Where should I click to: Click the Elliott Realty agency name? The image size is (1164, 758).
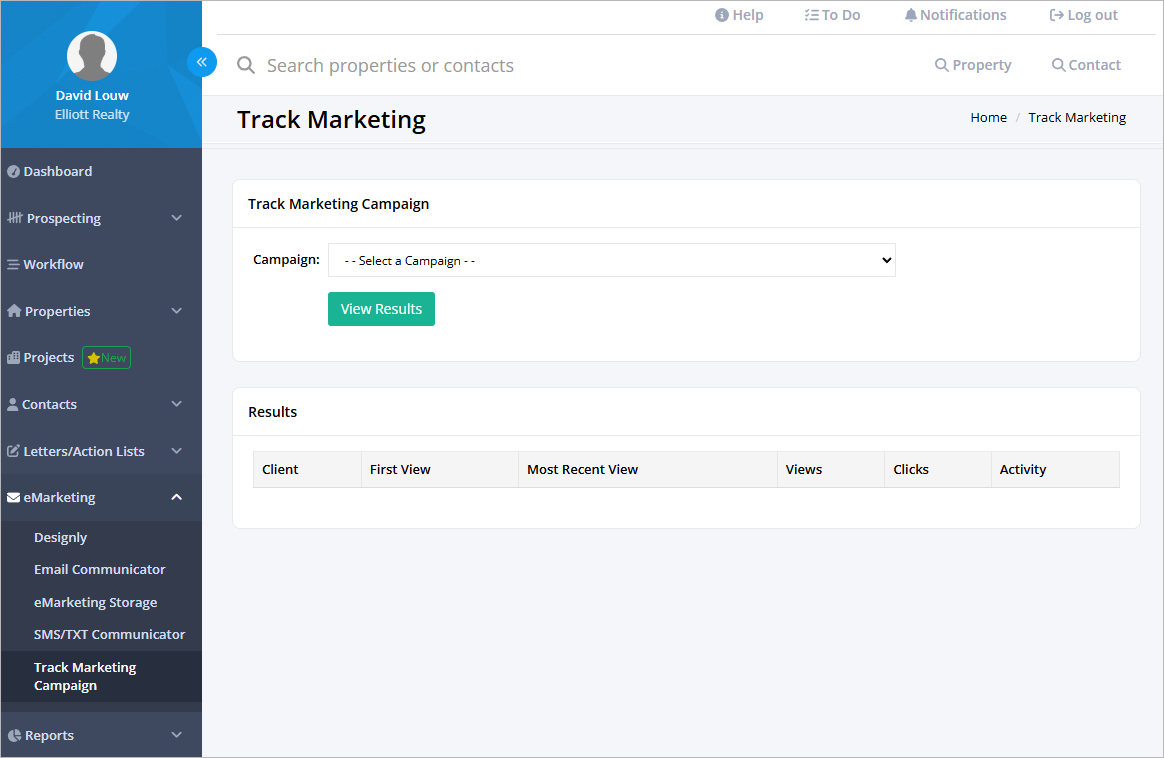click(92, 114)
